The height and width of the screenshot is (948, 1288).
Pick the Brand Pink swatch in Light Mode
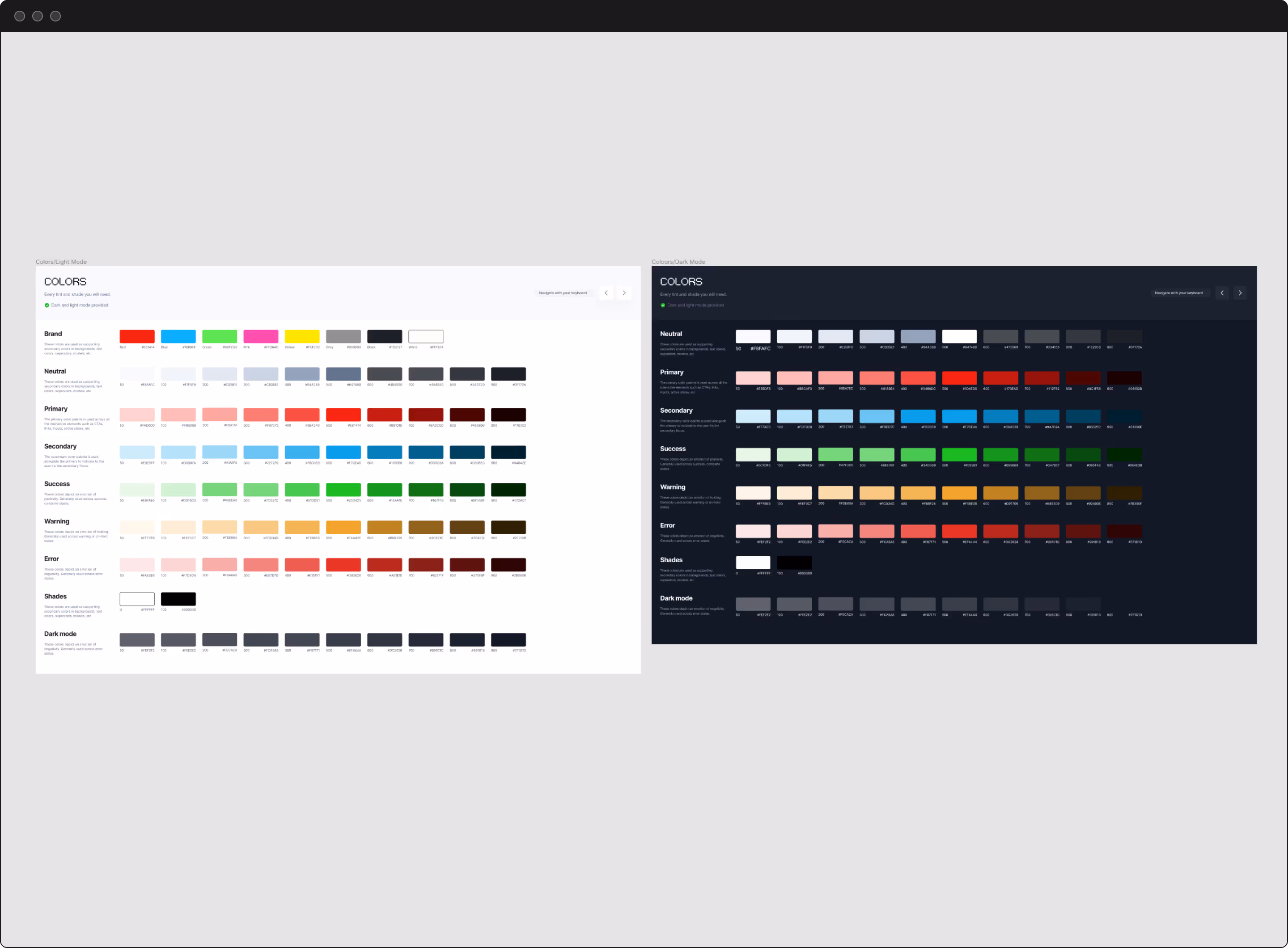tap(261, 336)
